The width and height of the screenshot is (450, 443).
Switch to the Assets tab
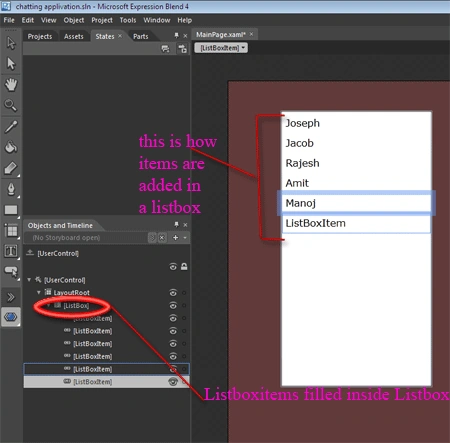click(x=74, y=36)
